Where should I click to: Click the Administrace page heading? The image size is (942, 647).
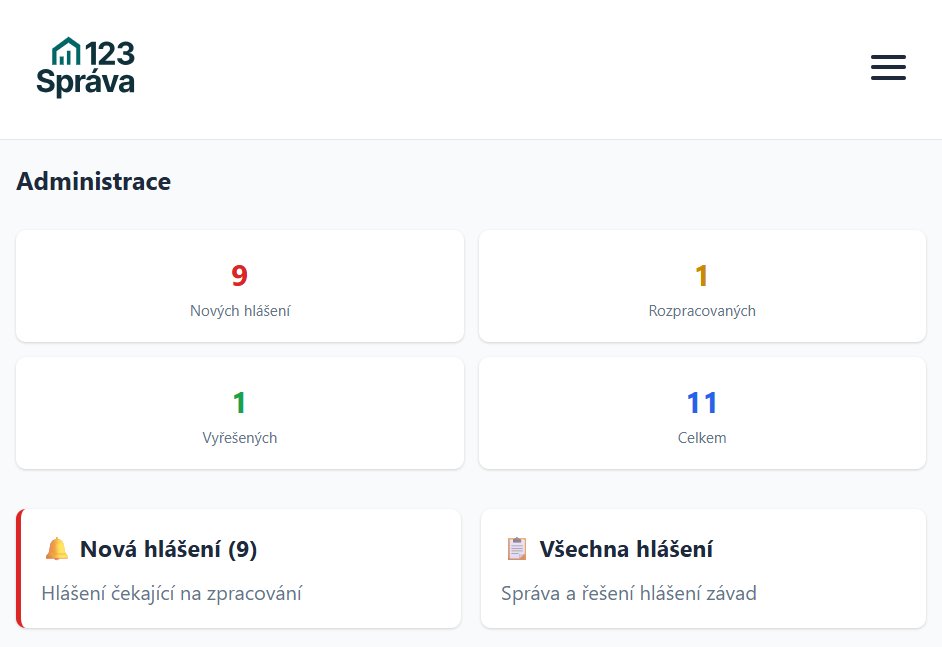tap(93, 181)
